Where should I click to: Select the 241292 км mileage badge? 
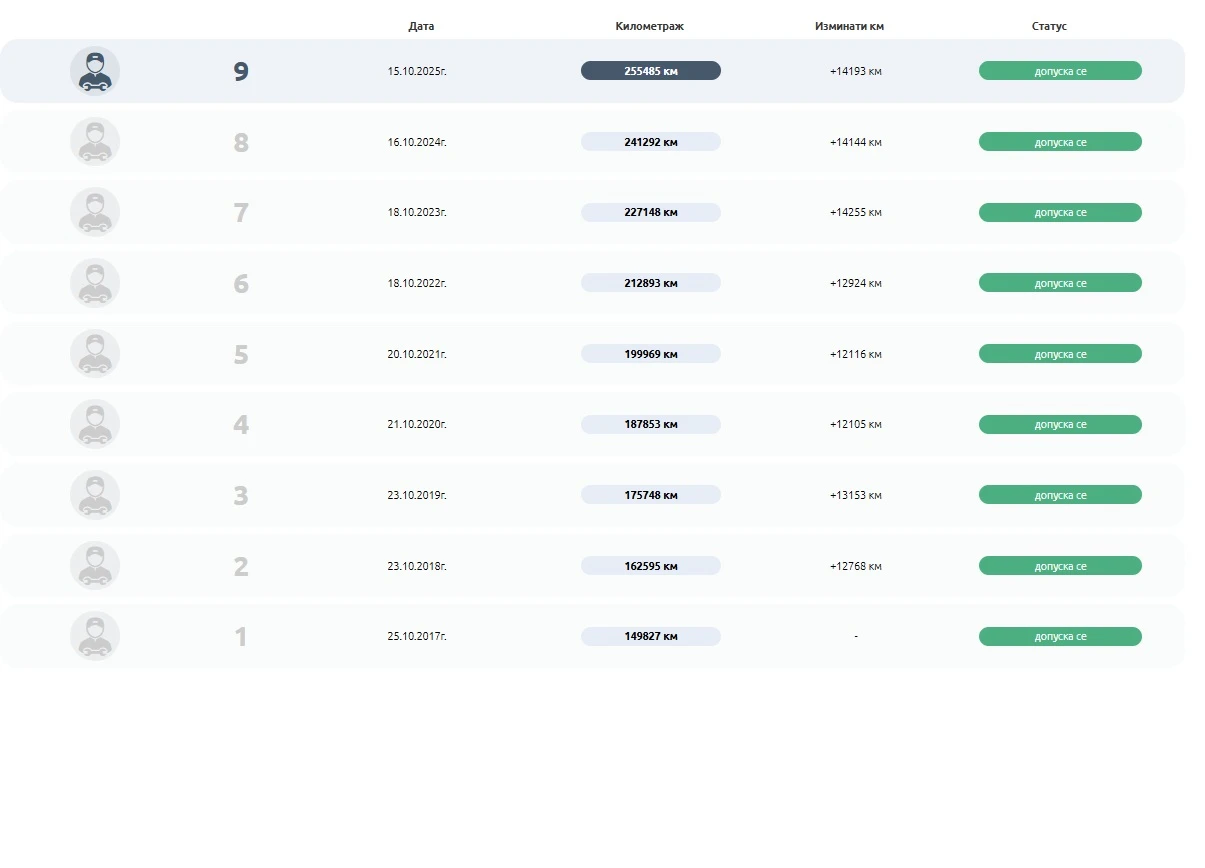[x=650, y=142]
